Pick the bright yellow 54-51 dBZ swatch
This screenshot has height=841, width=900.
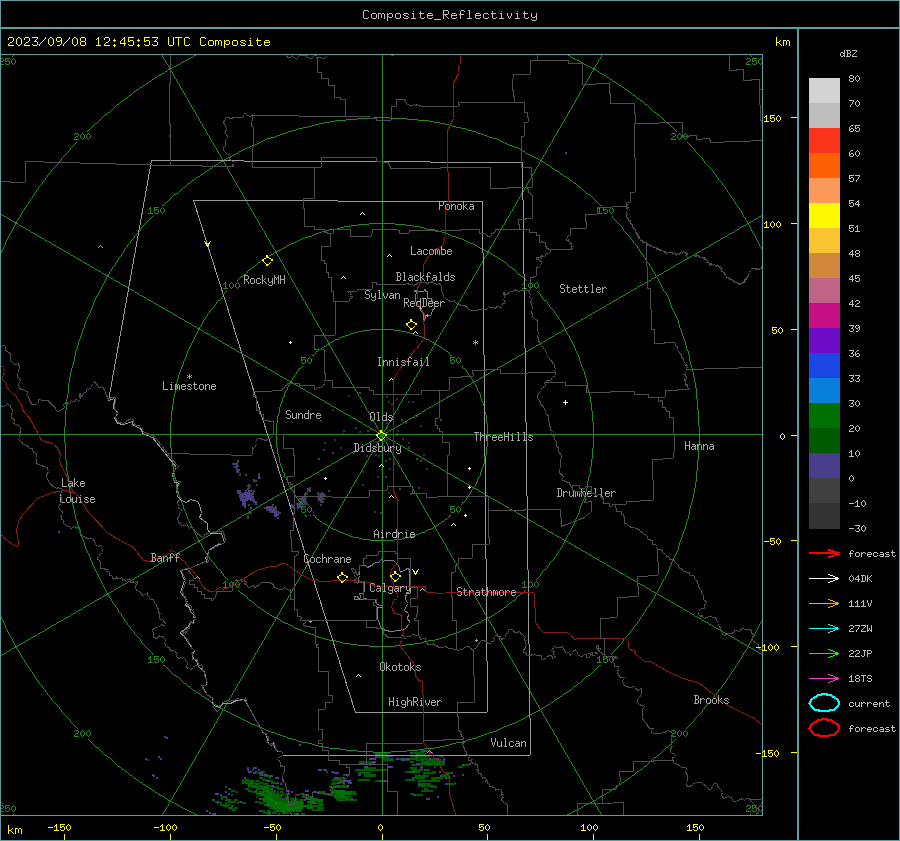824,215
